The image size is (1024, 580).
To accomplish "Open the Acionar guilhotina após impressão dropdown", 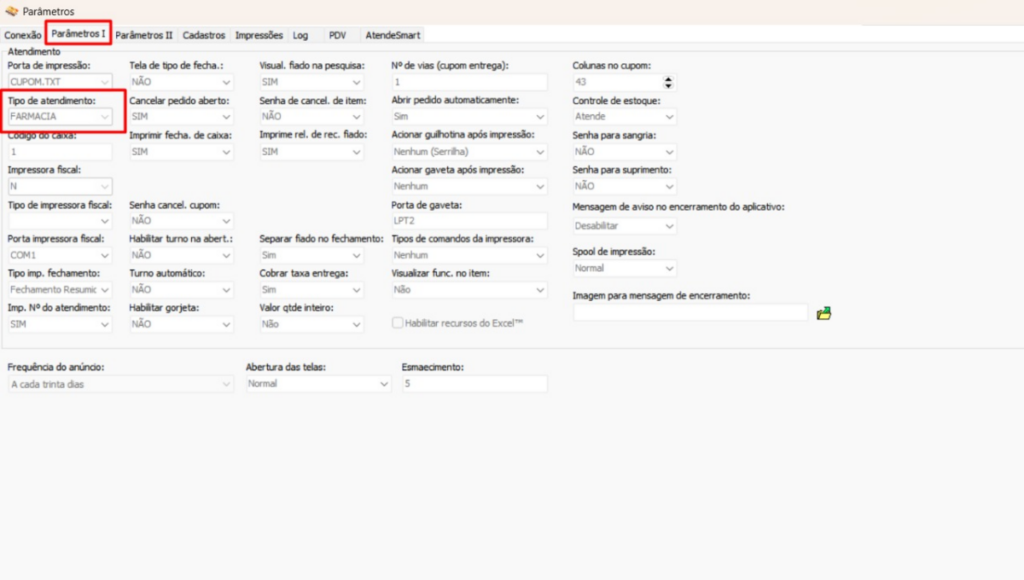I will pyautogui.click(x=540, y=152).
